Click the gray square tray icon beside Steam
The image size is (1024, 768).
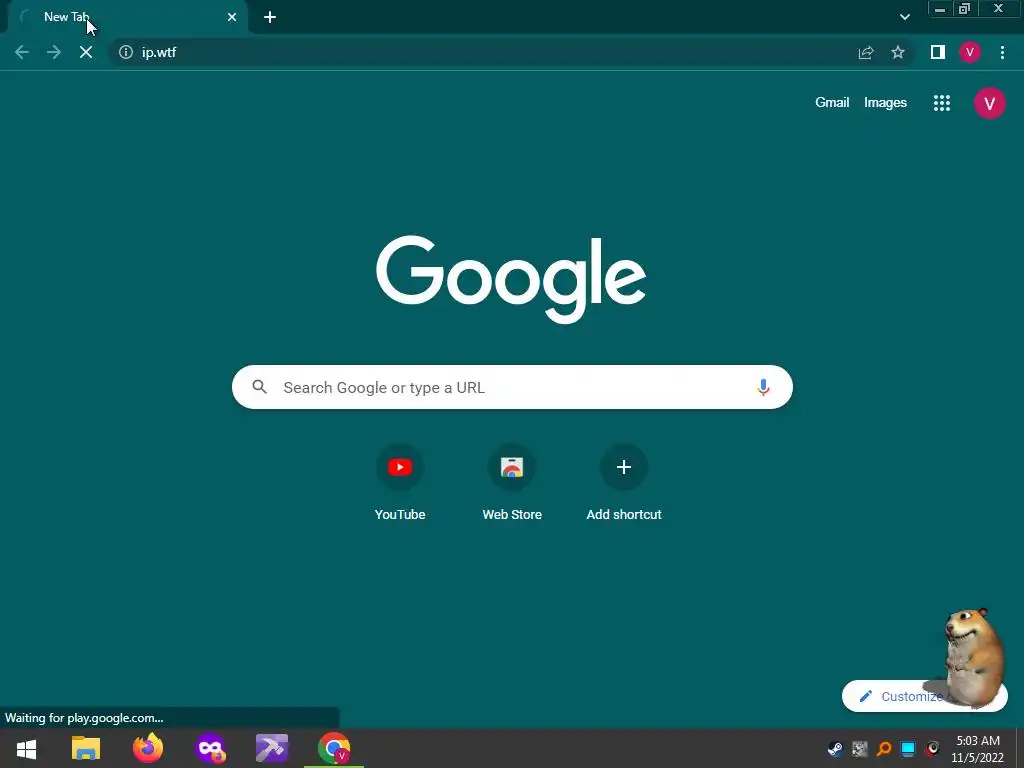859,748
